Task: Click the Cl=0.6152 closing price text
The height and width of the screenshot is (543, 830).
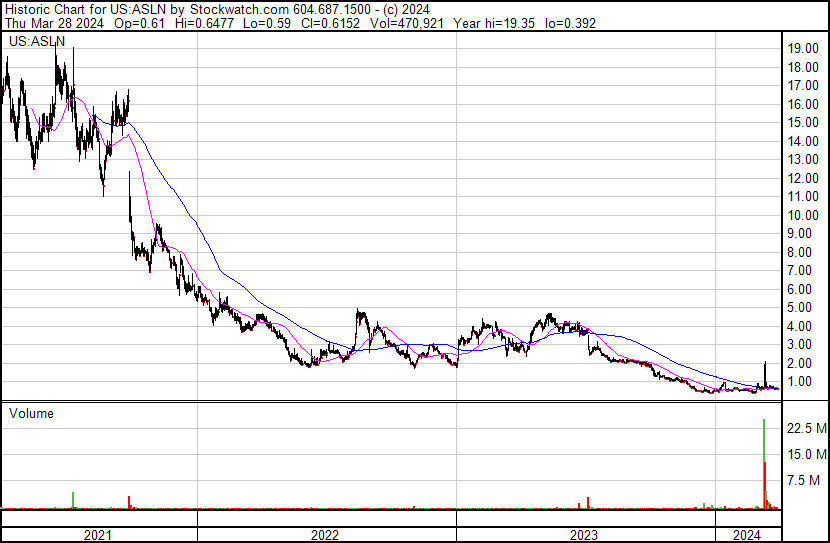Action: [x=330, y=23]
